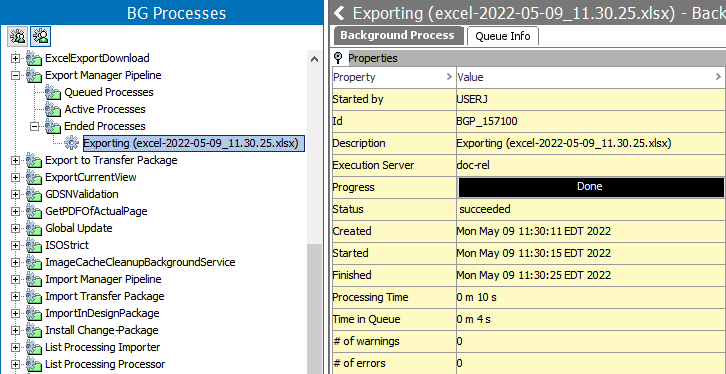
Task: Select the gear icon of the Exporting process
Action: tap(71, 143)
